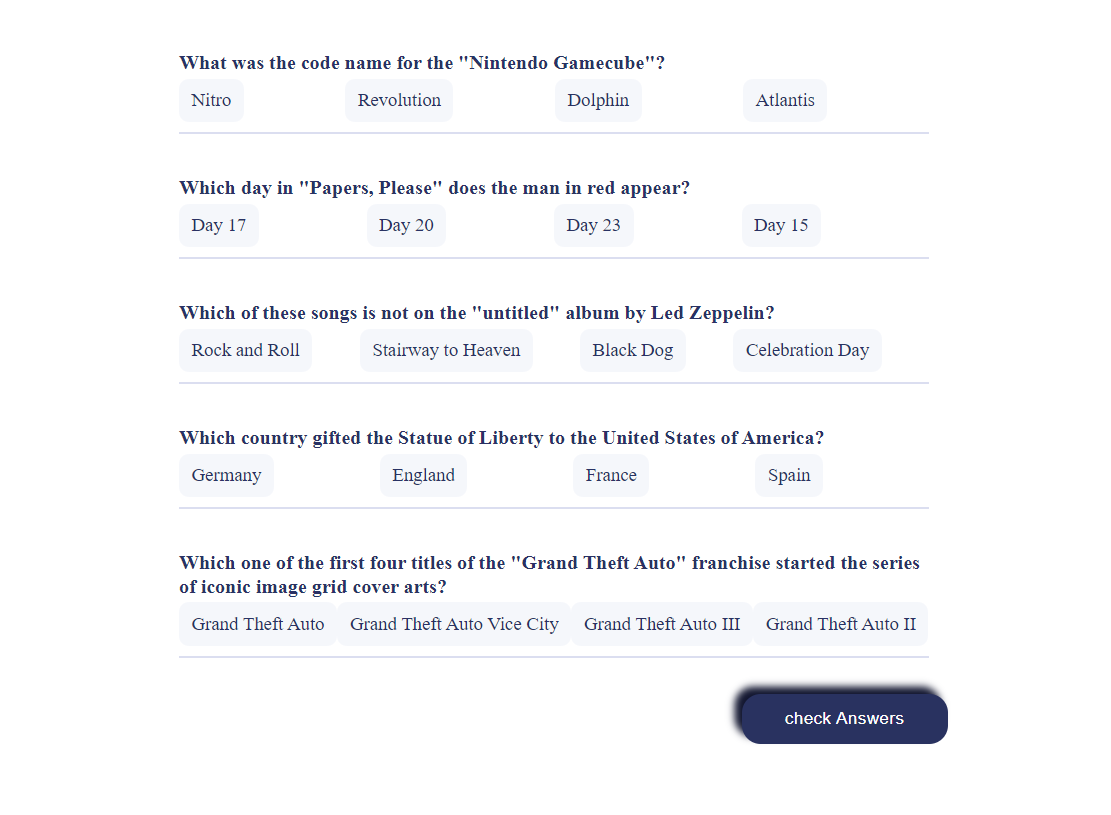The height and width of the screenshot is (815, 1111).
Task: Select "Day 17" as an answer
Action: [219, 225]
